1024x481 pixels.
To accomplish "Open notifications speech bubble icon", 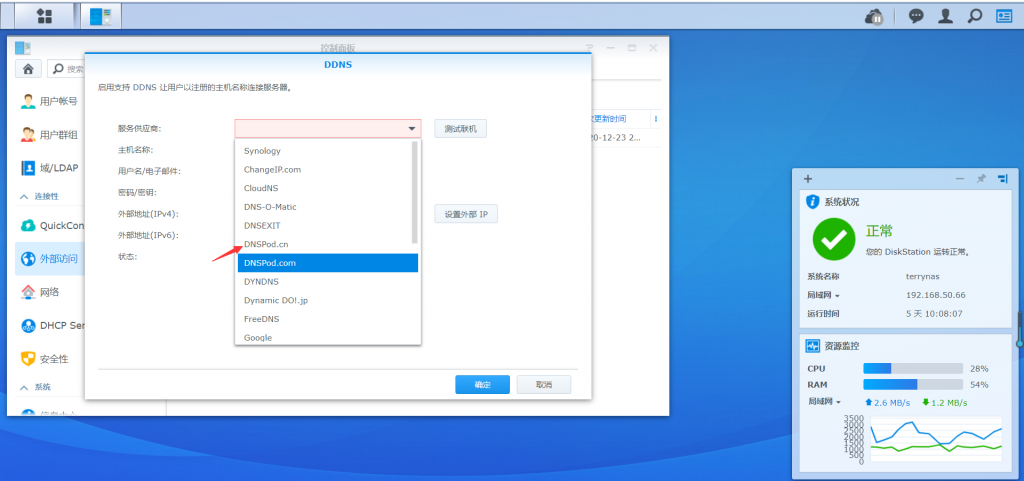I will tap(916, 16).
